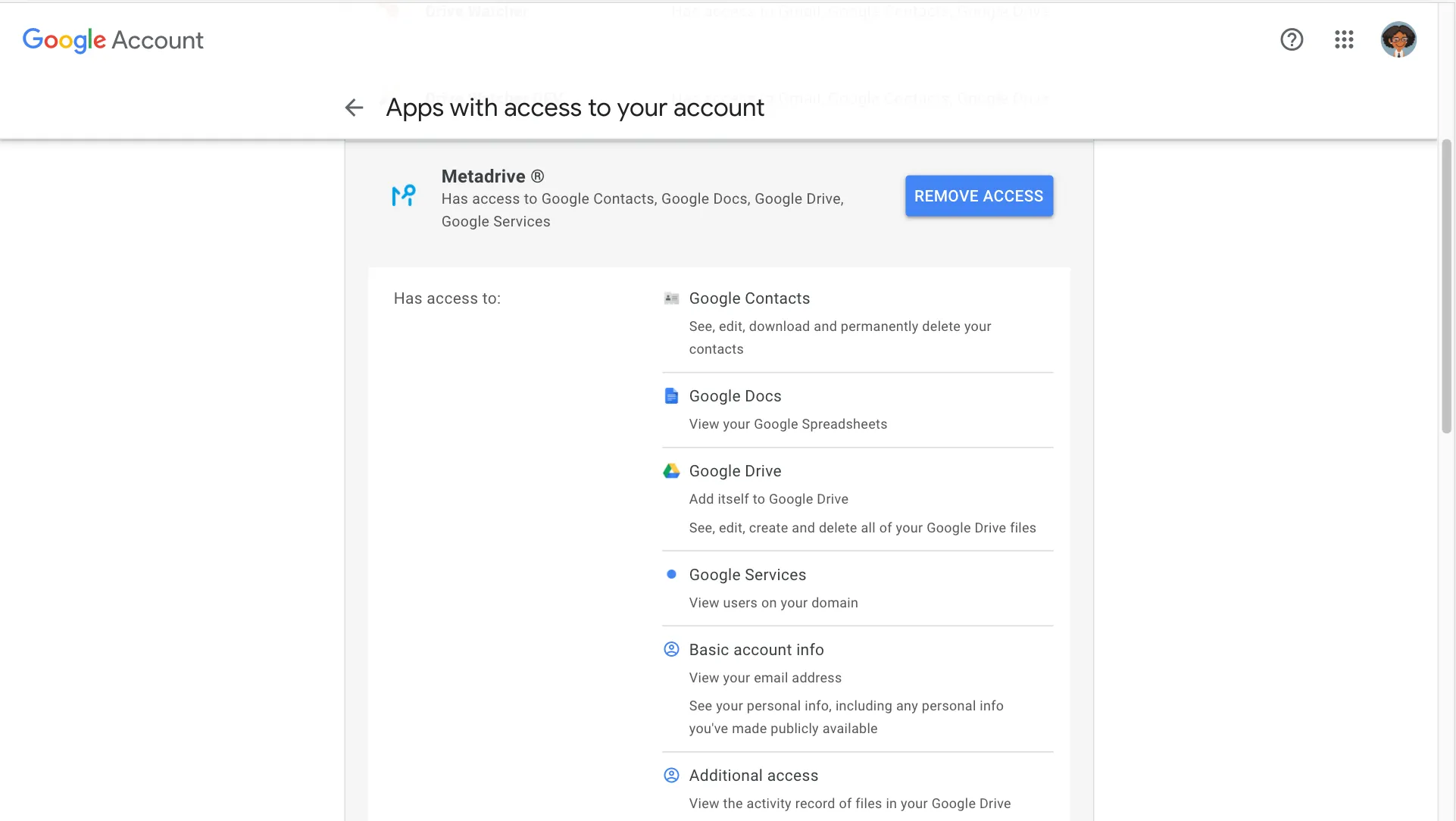
Task: Click the Google Drive heading
Action: (735, 471)
